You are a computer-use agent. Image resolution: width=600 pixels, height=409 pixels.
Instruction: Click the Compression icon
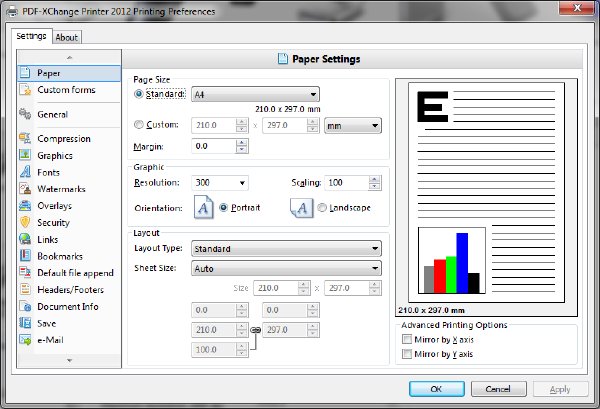(25, 139)
